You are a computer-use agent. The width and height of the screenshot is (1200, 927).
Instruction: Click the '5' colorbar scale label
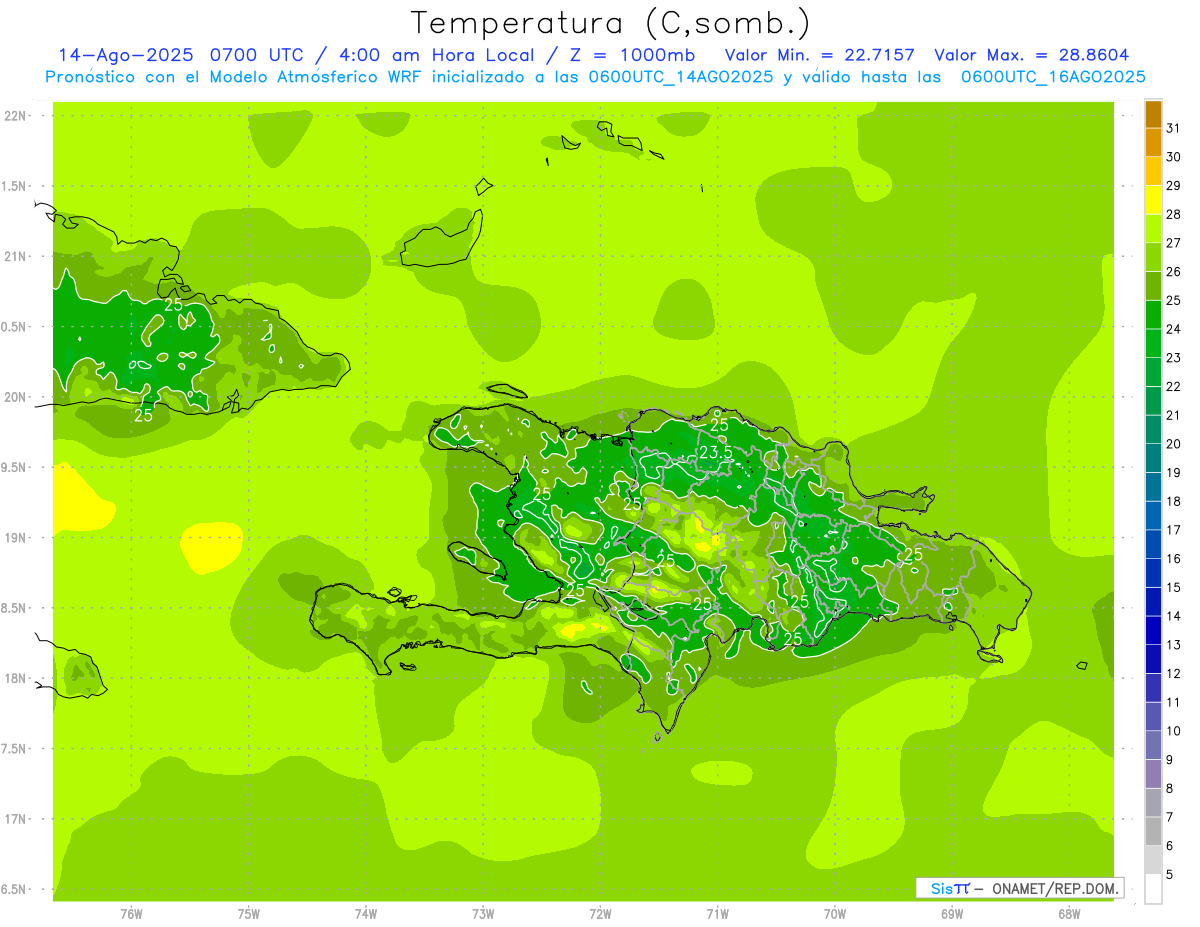[x=1171, y=875]
